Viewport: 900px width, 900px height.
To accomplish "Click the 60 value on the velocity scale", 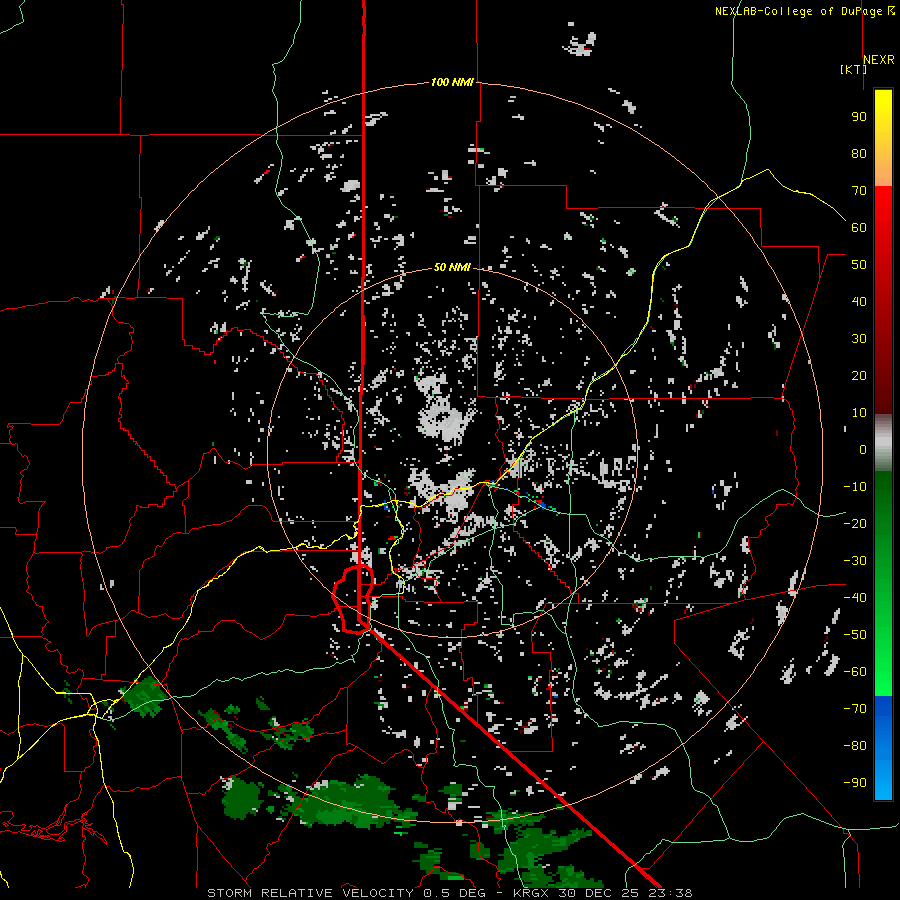I will pos(859,228).
